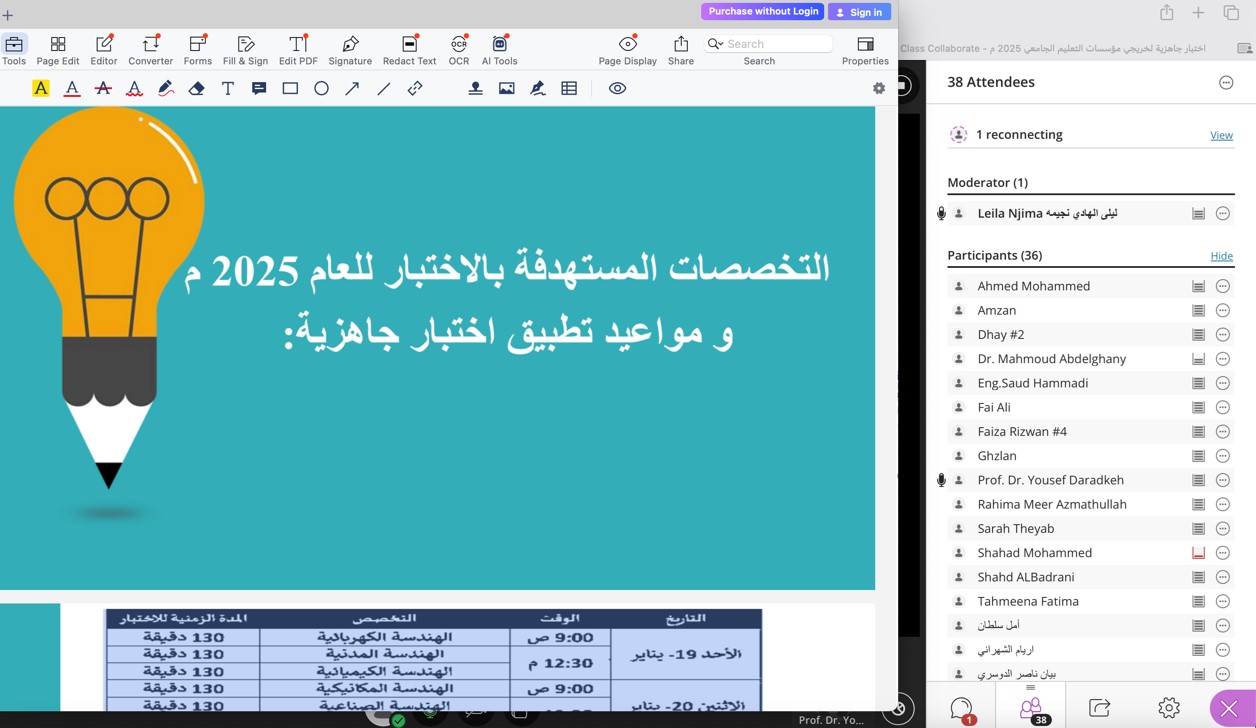
Task: Switch to the Chat tab
Action: coord(961,707)
